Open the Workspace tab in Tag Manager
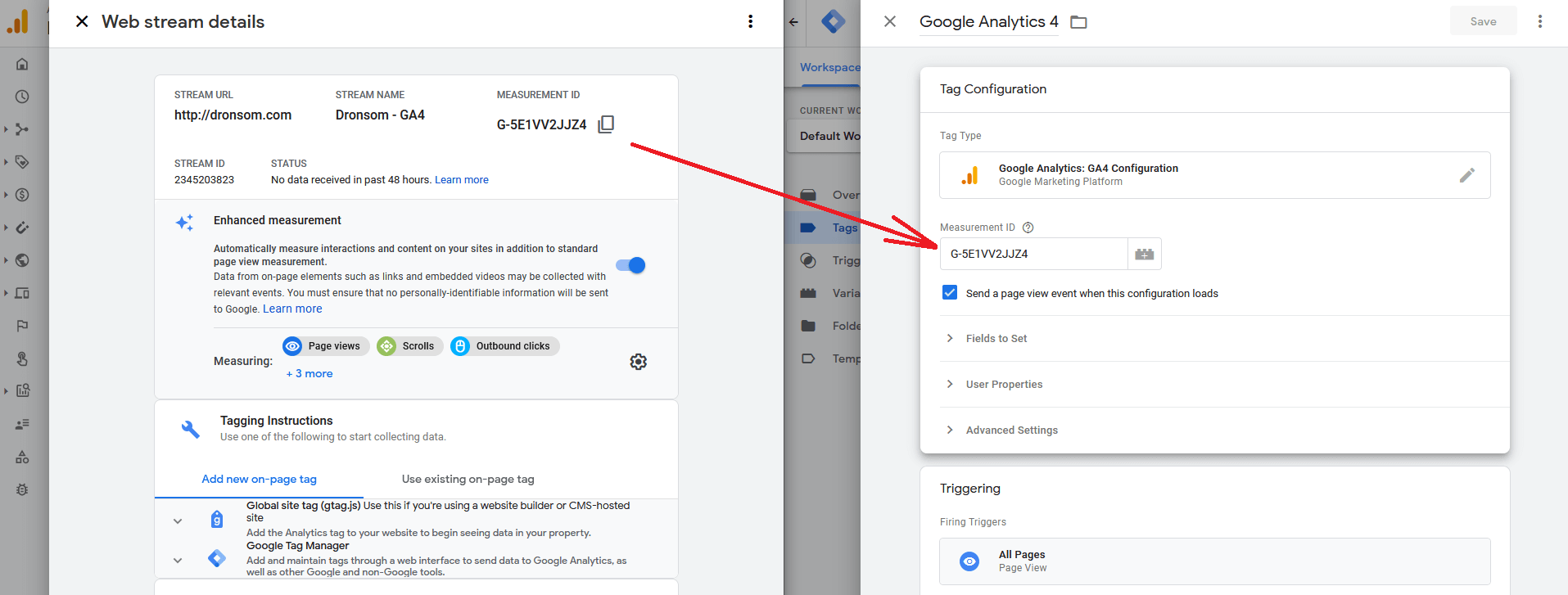 click(829, 67)
